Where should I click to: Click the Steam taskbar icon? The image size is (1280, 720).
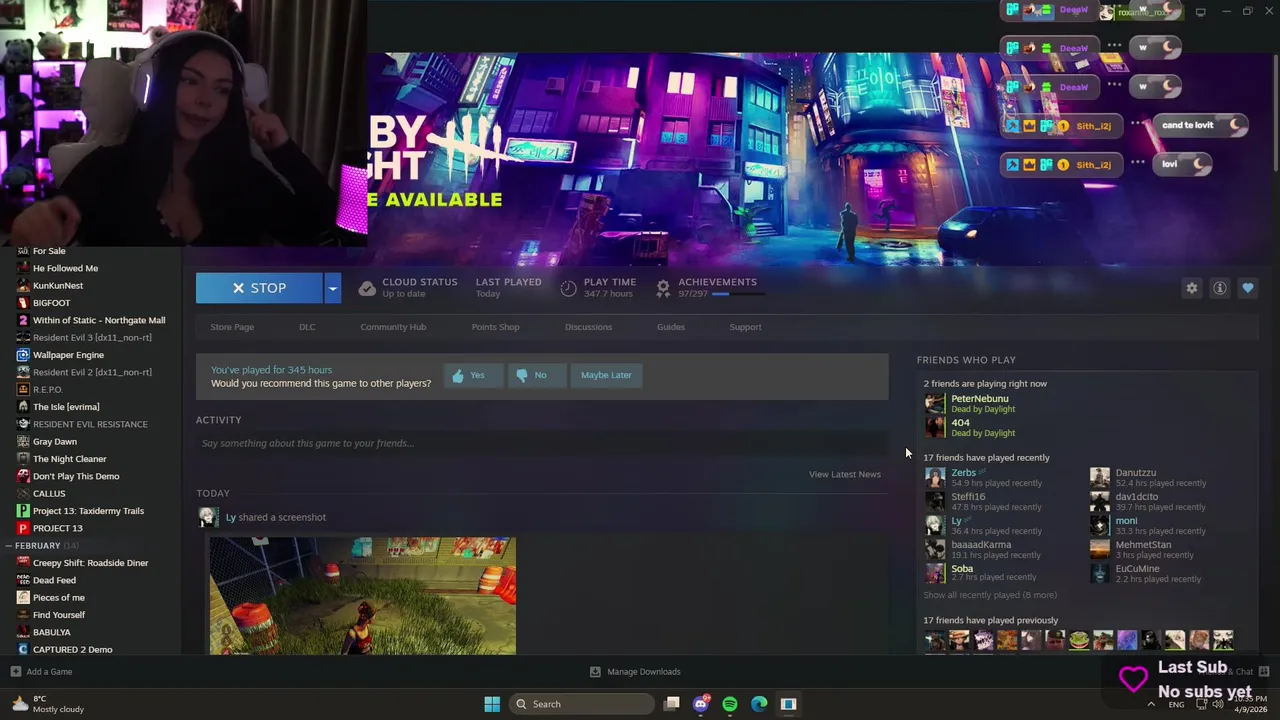point(788,704)
